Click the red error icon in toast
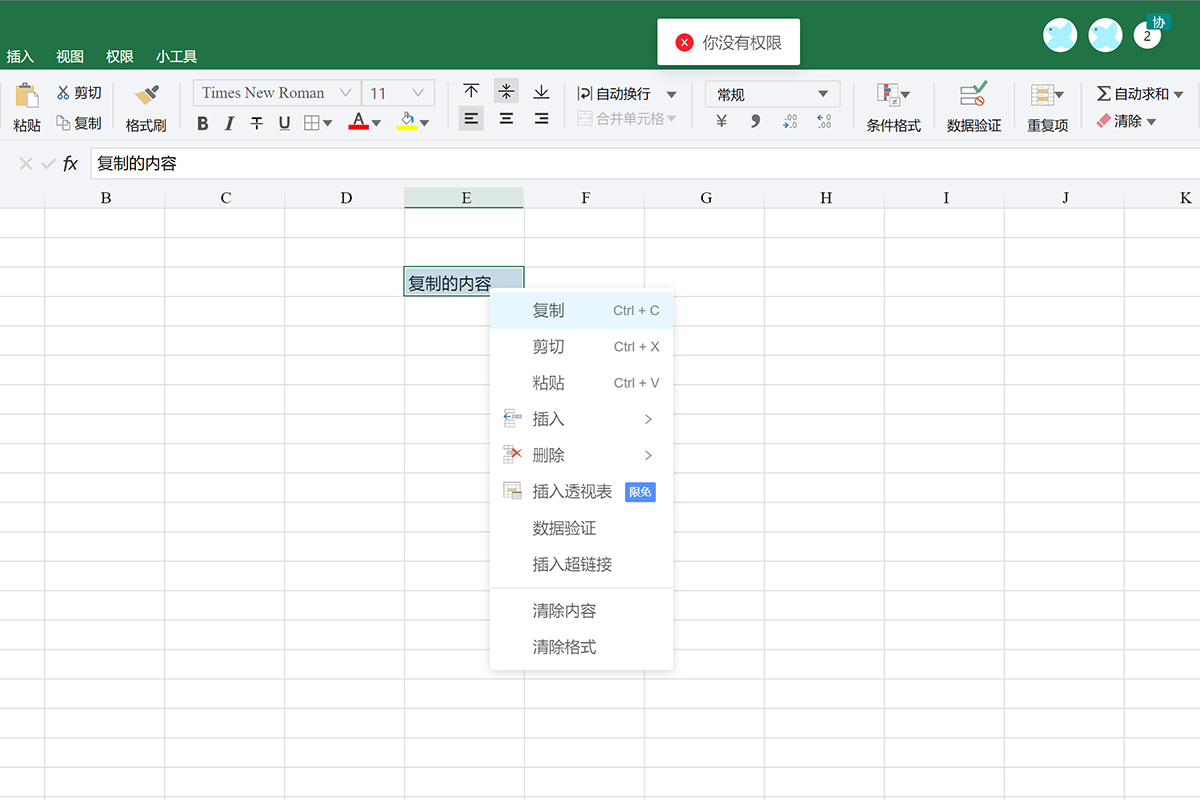Image resolution: width=1200 pixels, height=800 pixels. point(684,42)
